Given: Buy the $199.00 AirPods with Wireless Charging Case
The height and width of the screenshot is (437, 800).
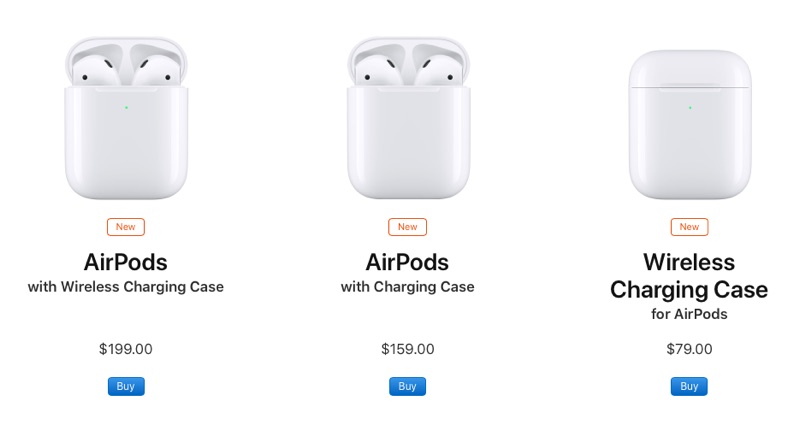Looking at the screenshot, I should coord(126,387).
